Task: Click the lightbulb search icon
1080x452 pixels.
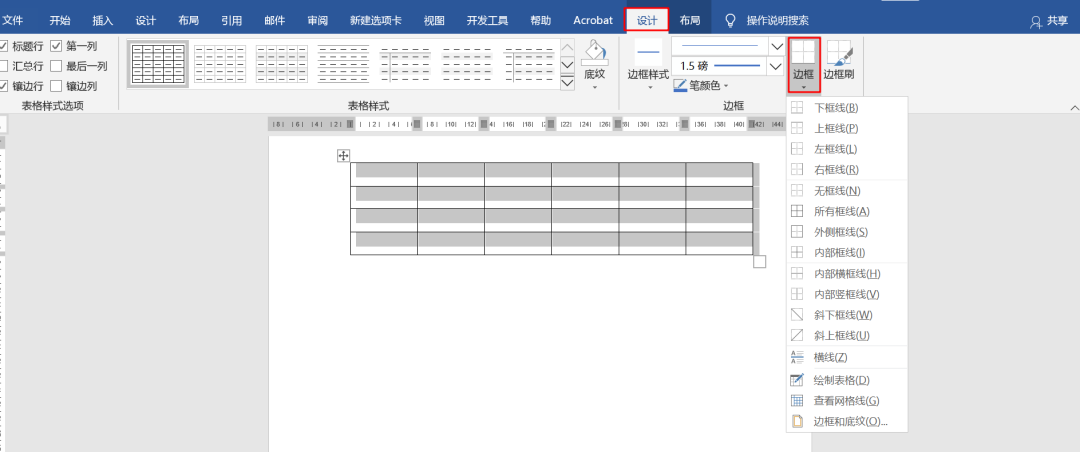Action: (731, 21)
